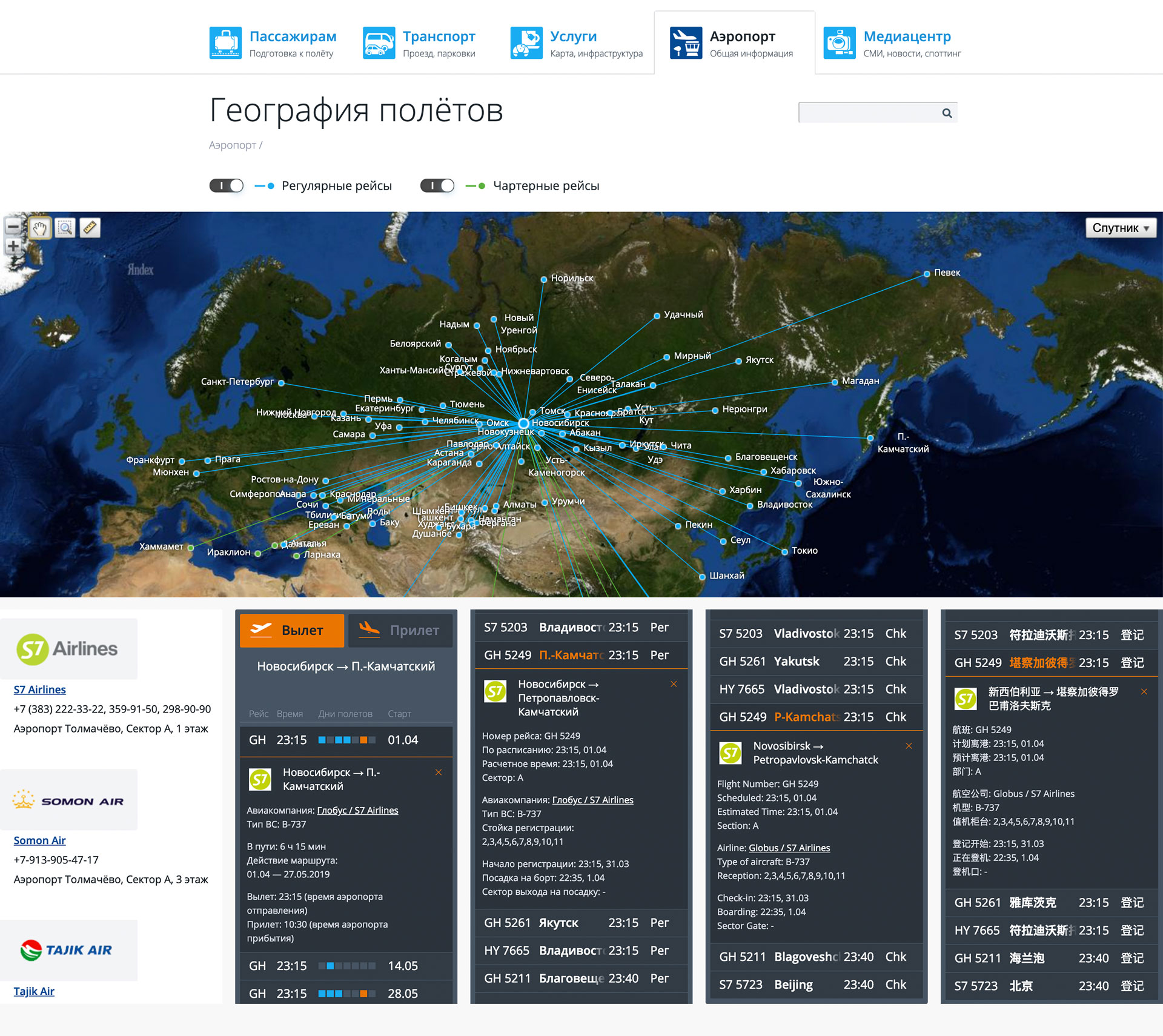Toggle Чартерные рейсы switch
The image size is (1163, 1036).
point(437,186)
